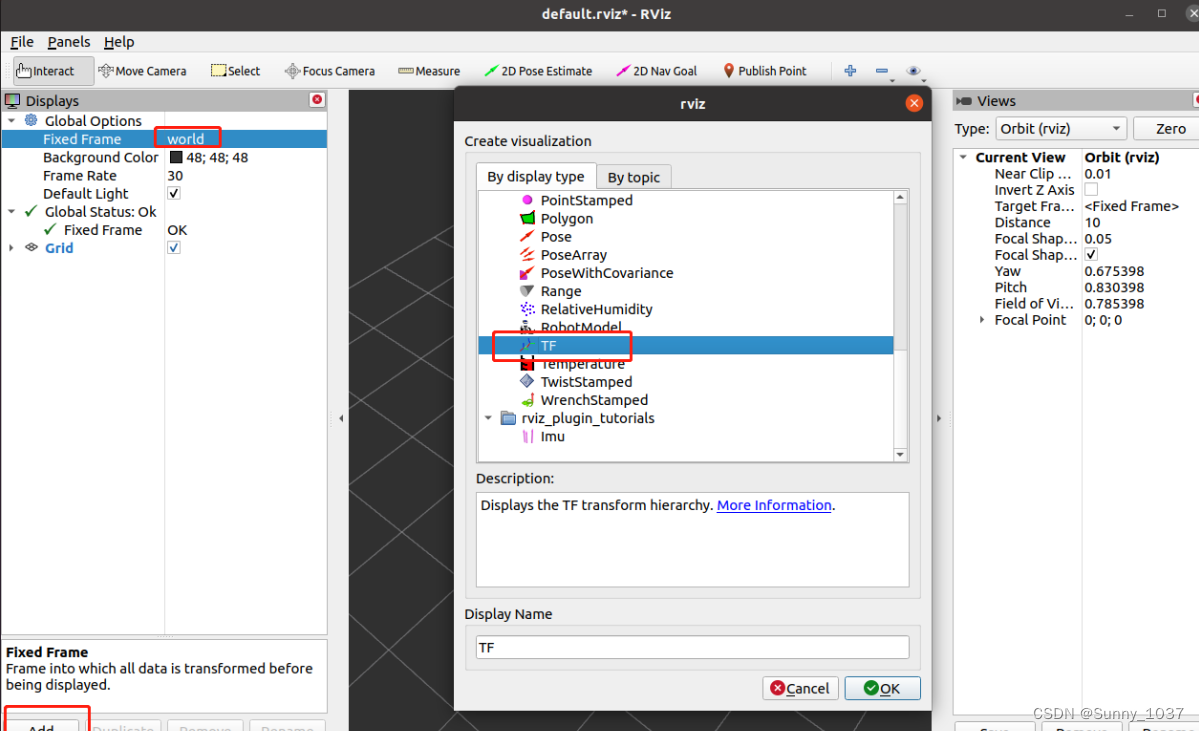Click display list scrollbar up arrow

[x=900, y=197]
